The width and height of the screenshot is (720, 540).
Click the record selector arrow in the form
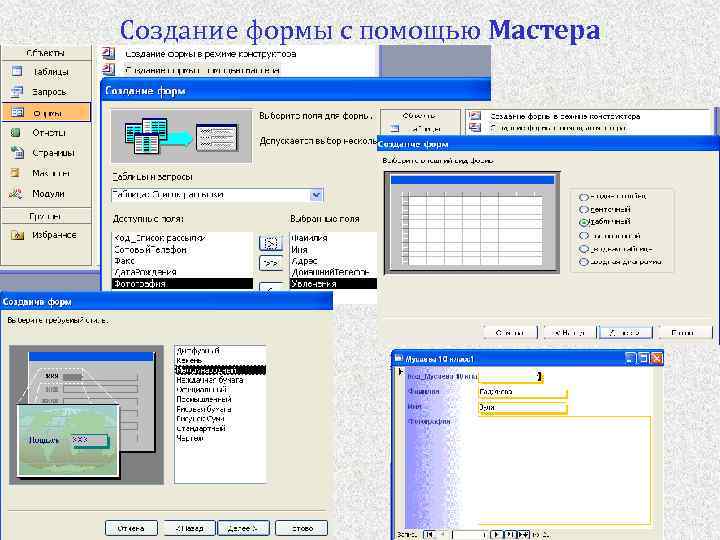(x=400, y=371)
